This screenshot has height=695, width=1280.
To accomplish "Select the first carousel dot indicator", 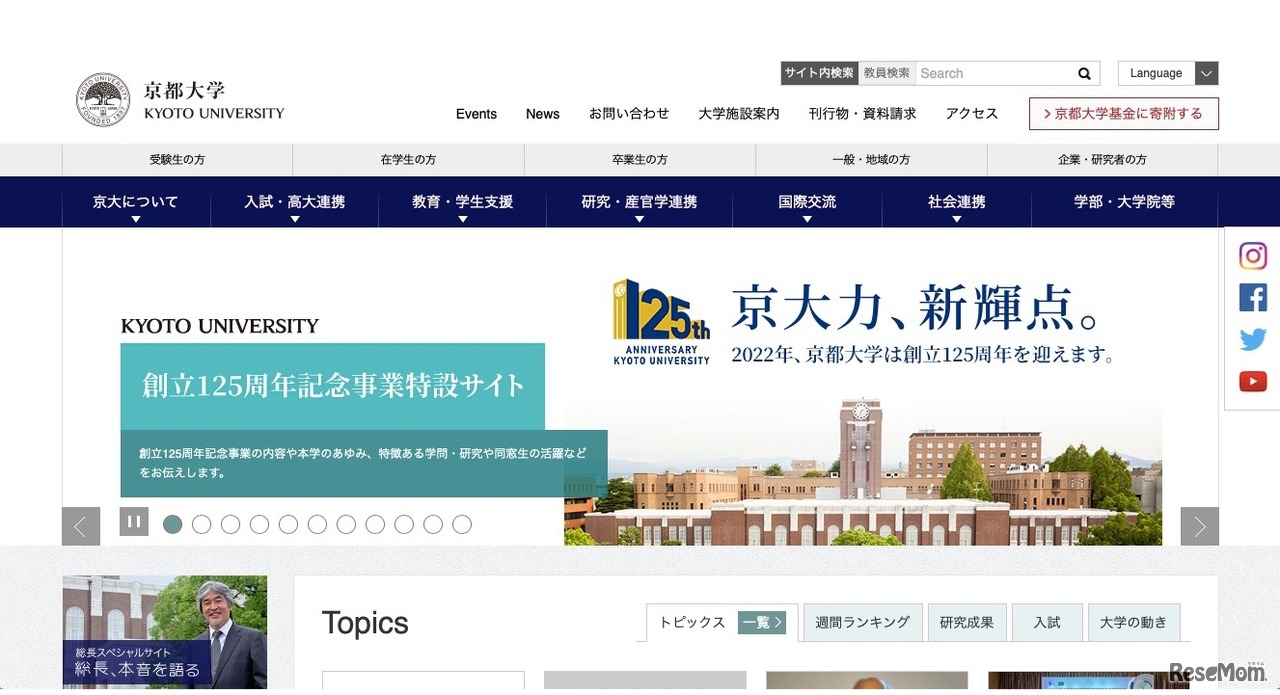I will pos(172,524).
